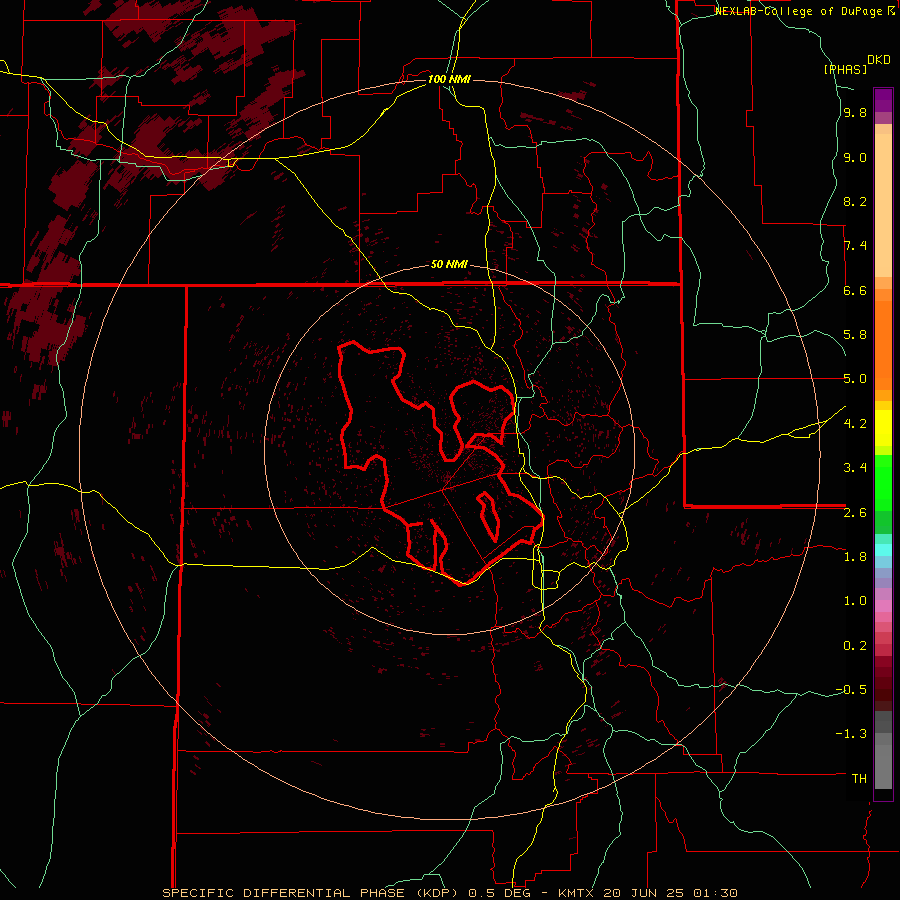Select the 9.0 value on the color scale
Image resolution: width=900 pixels, height=900 pixels.
[x=855, y=158]
